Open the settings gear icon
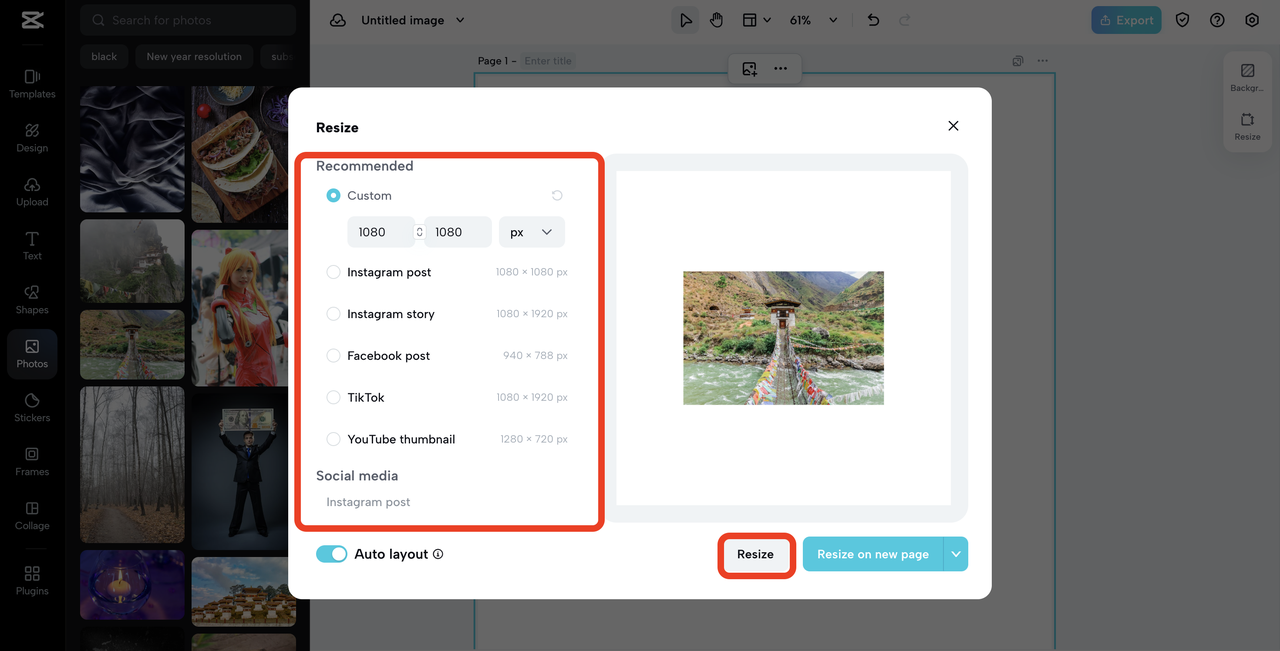The image size is (1280, 651). [x=1252, y=20]
